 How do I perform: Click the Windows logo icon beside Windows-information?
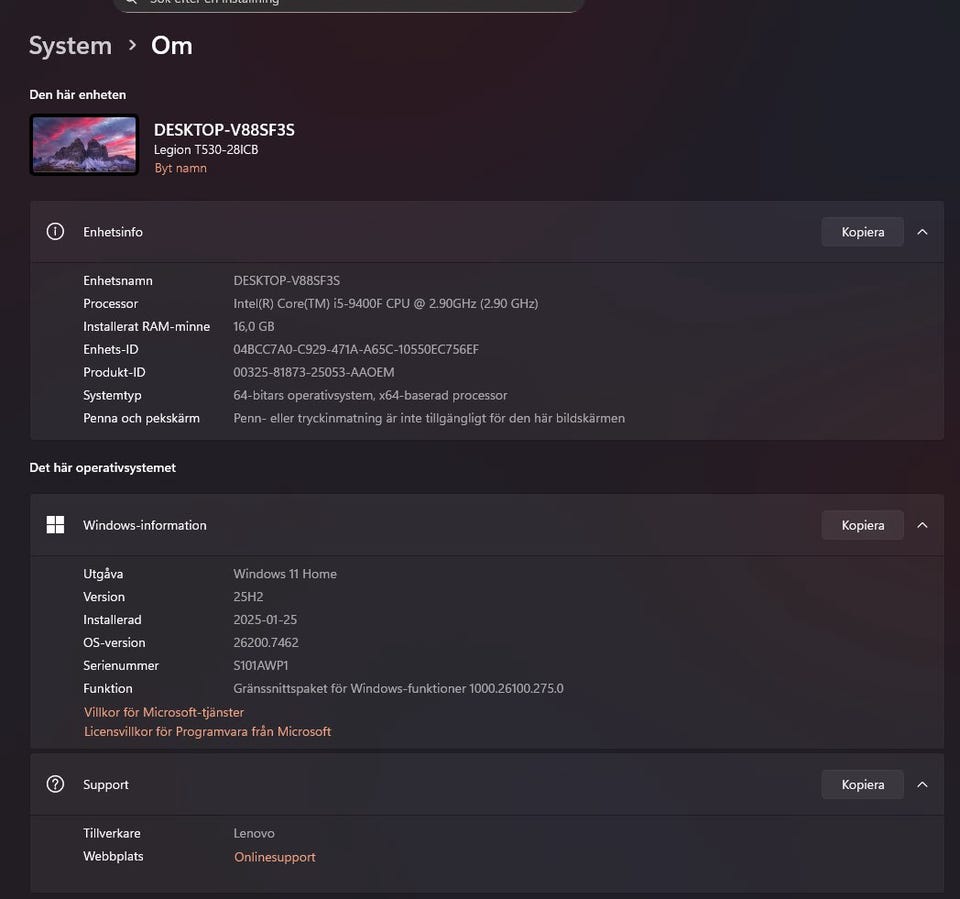click(55, 525)
